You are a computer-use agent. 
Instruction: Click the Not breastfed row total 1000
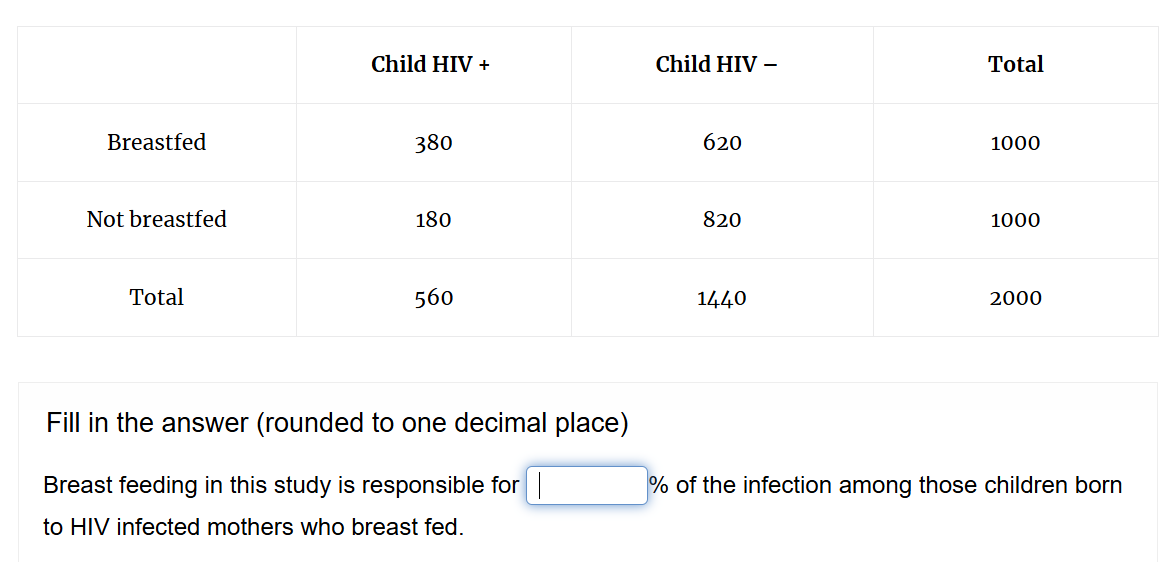pyautogui.click(x=1015, y=220)
